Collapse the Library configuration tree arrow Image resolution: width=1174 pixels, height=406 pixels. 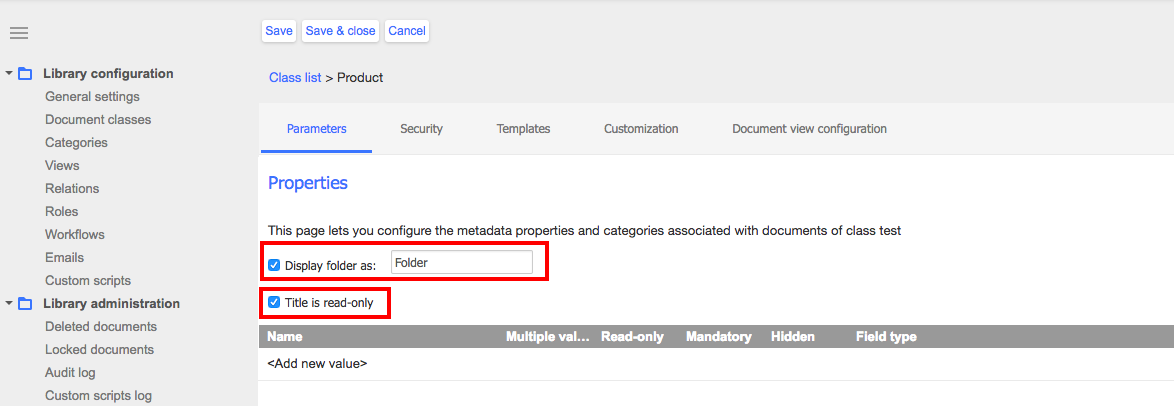point(9,74)
